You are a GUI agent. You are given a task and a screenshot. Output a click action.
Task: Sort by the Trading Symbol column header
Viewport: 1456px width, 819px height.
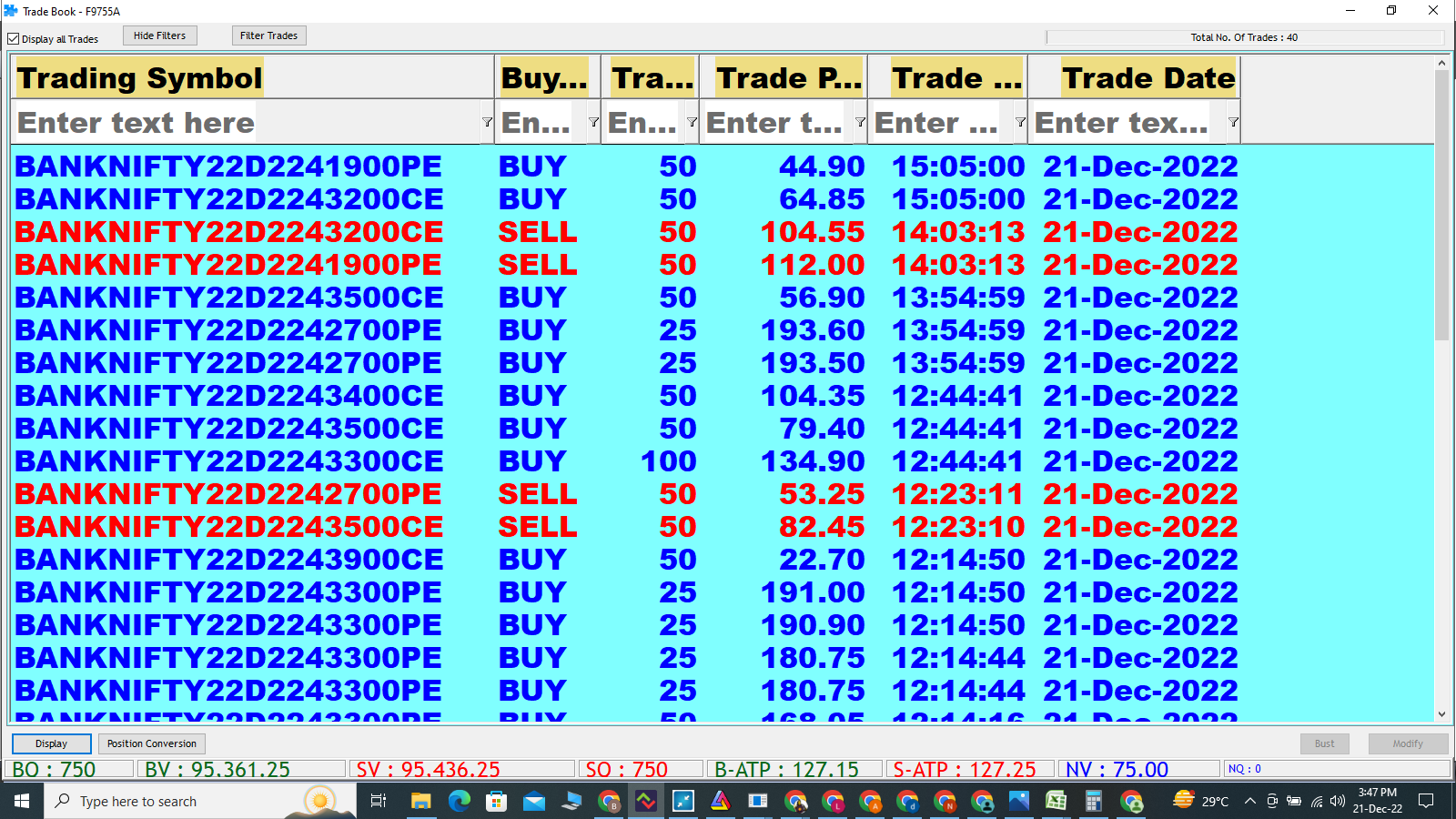pyautogui.click(x=253, y=77)
